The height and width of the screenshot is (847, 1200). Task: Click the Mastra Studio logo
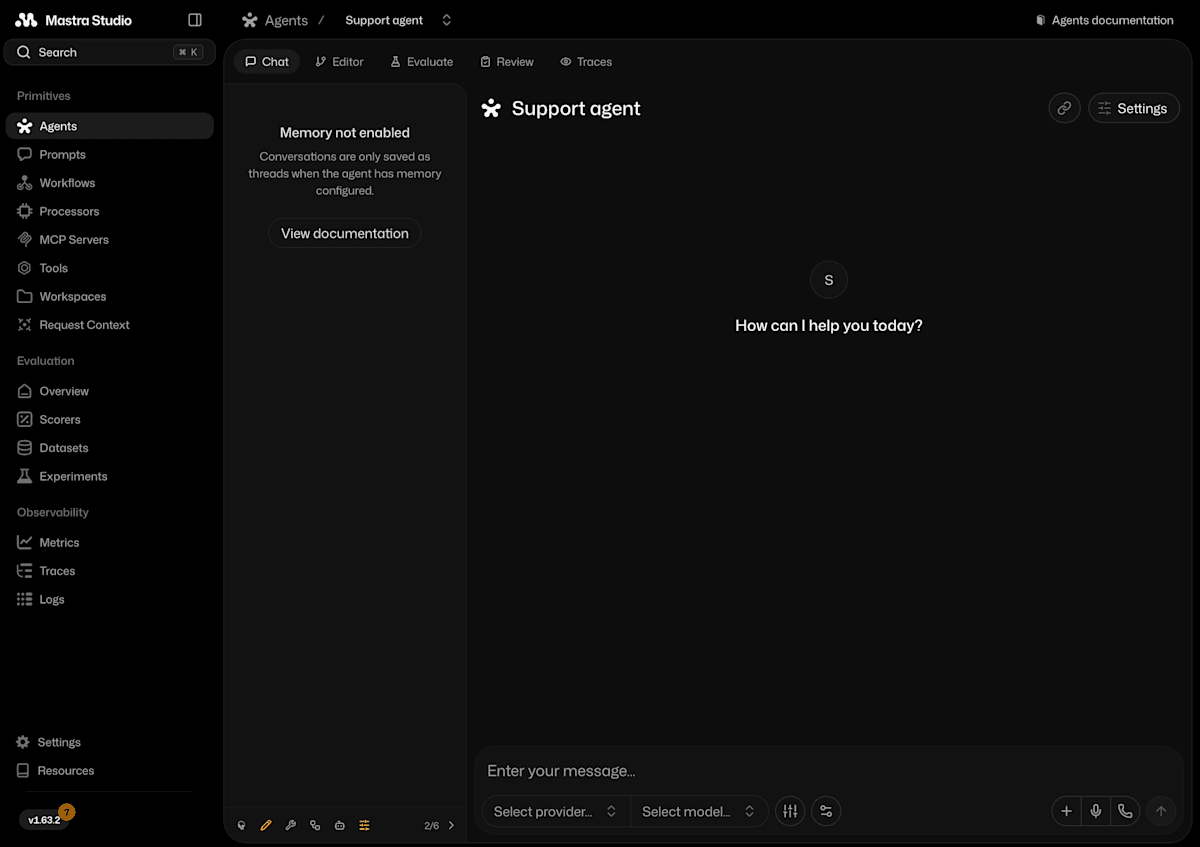pyautogui.click(x=73, y=20)
